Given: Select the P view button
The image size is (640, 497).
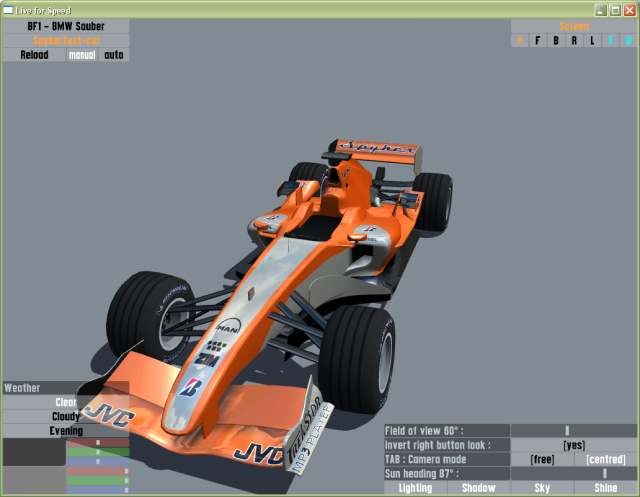Looking at the screenshot, I should tap(520, 40).
